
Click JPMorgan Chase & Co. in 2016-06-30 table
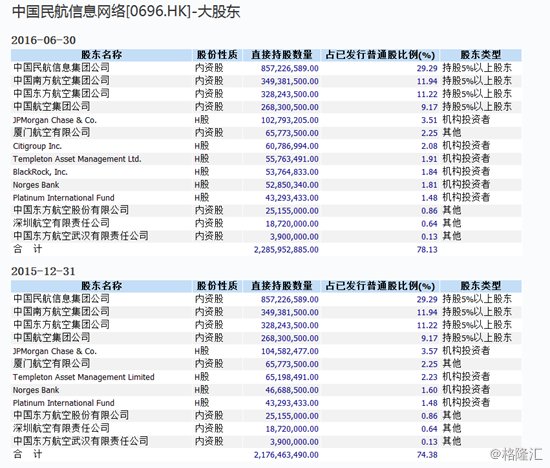pyautogui.click(x=54, y=120)
